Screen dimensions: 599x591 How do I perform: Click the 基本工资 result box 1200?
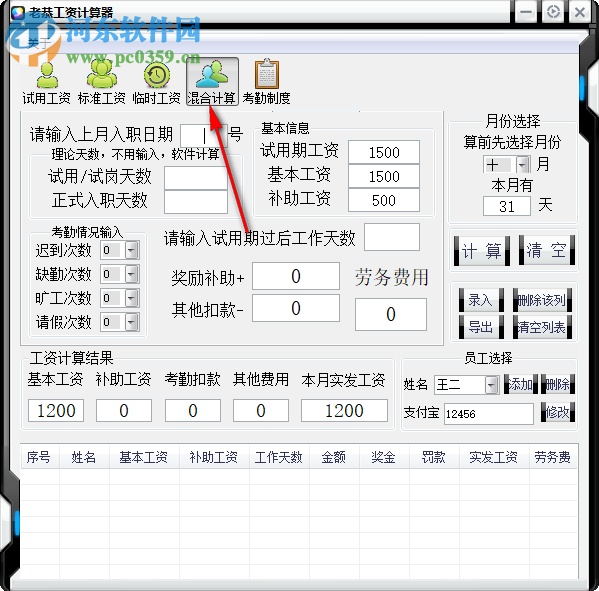(56, 411)
